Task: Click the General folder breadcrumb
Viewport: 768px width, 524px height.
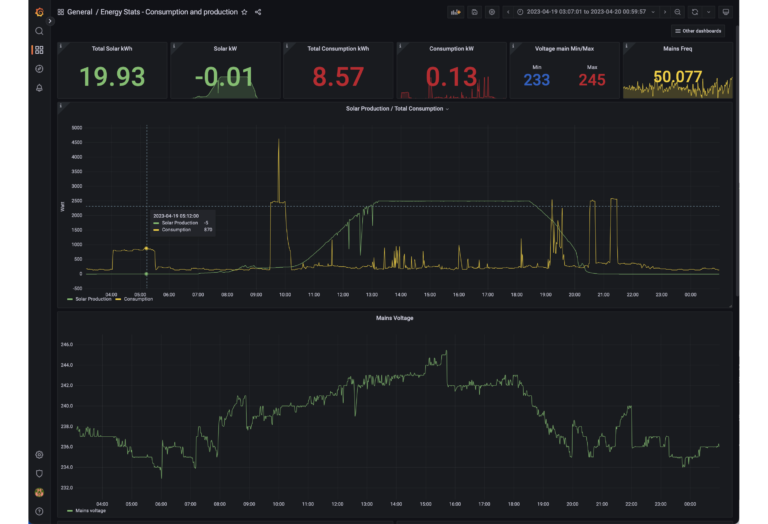Action: [x=79, y=12]
